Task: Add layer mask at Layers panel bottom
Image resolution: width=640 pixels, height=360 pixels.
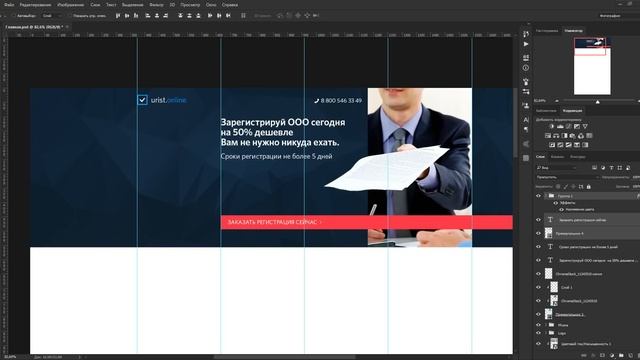Action: click(602, 356)
